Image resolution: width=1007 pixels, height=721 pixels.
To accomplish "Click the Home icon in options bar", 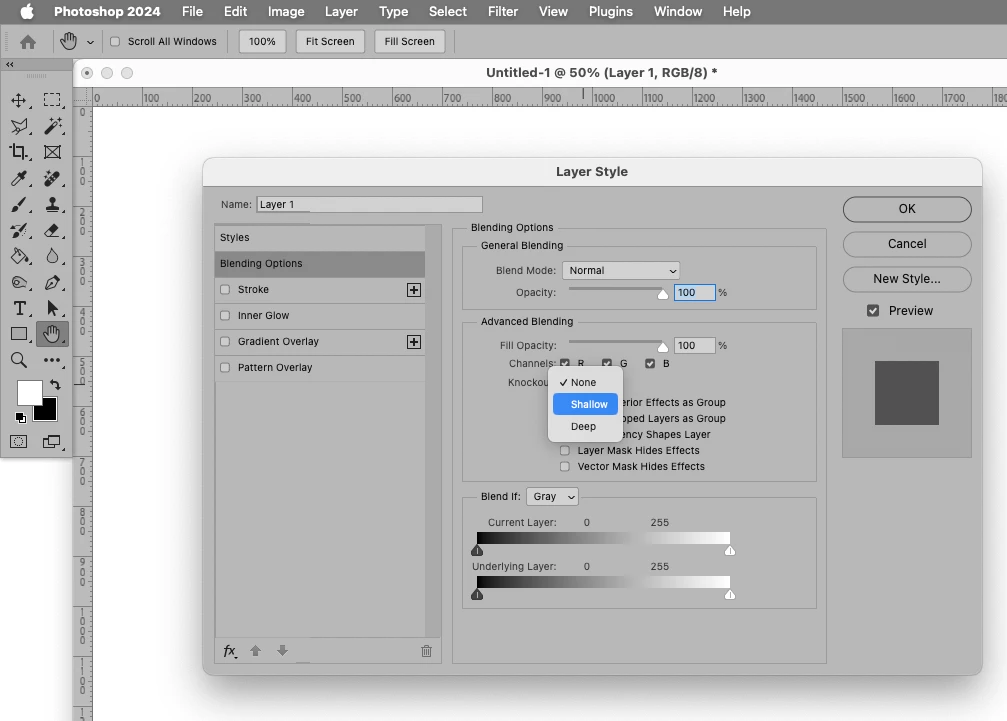I will point(28,42).
